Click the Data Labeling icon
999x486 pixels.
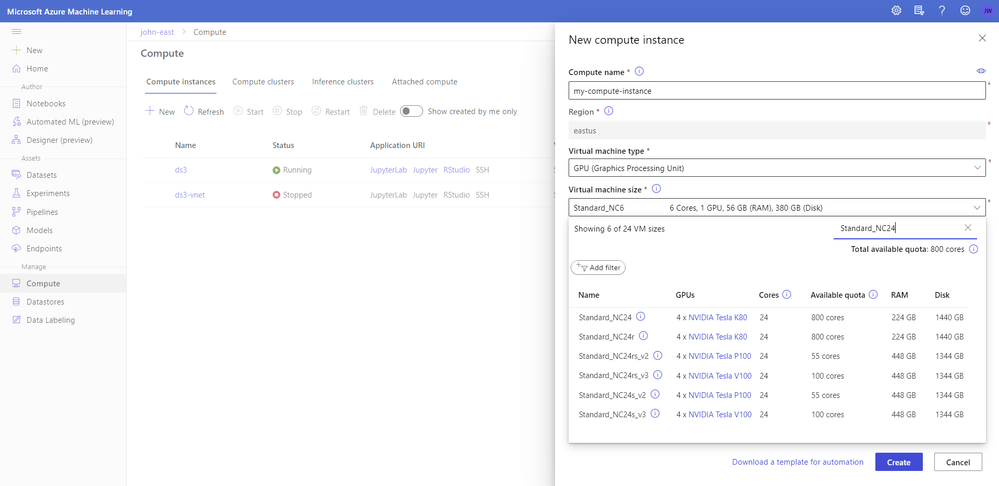coord(17,320)
